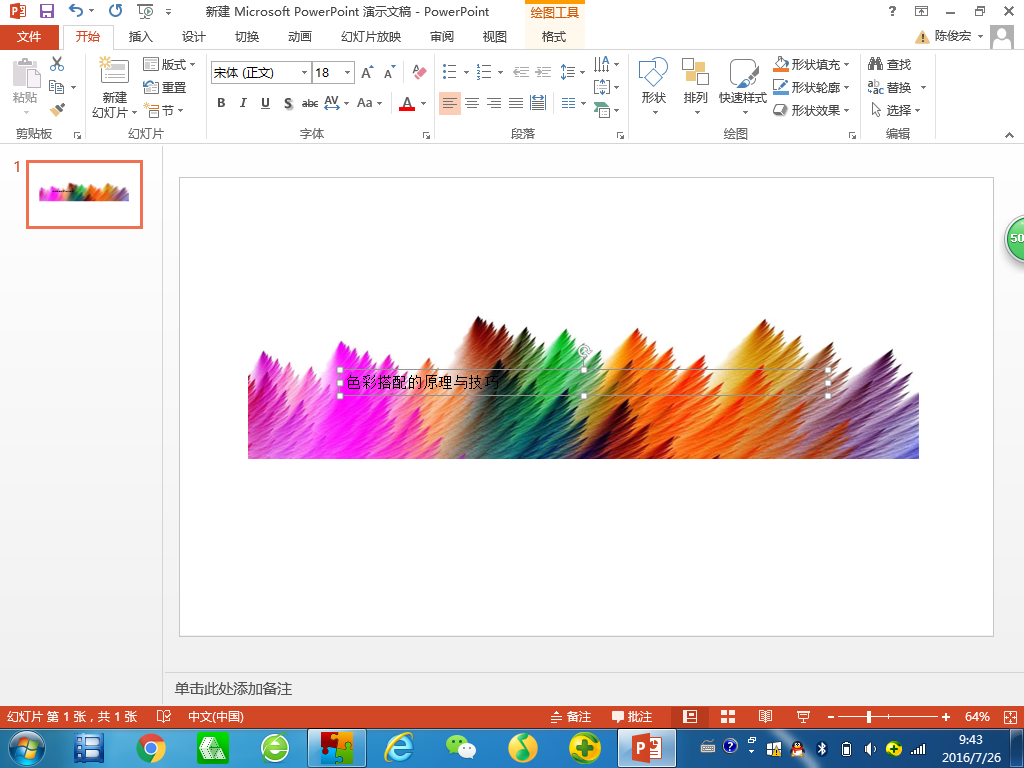Select slide 1 thumbnail

click(x=84, y=194)
